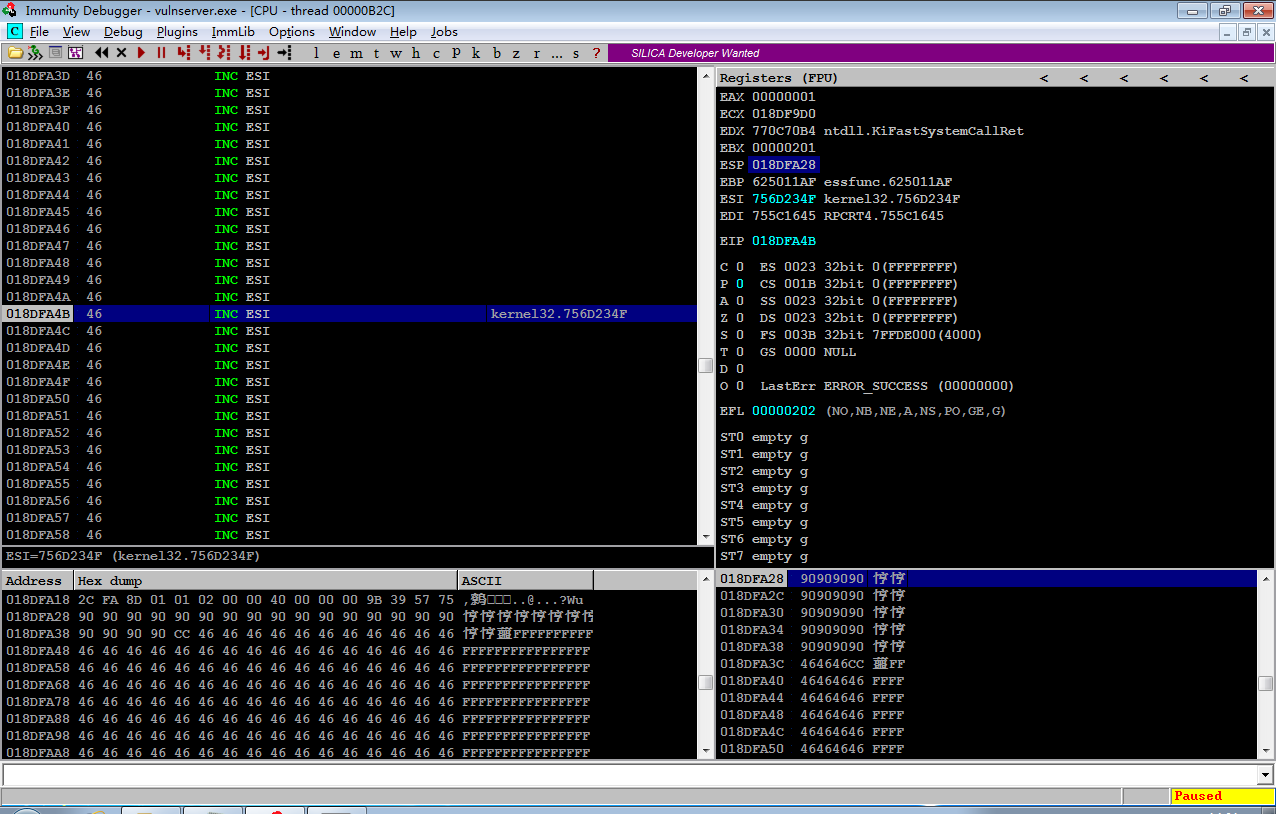The width and height of the screenshot is (1276, 814).
Task: Click the Open file folder icon
Action: [x=15, y=53]
